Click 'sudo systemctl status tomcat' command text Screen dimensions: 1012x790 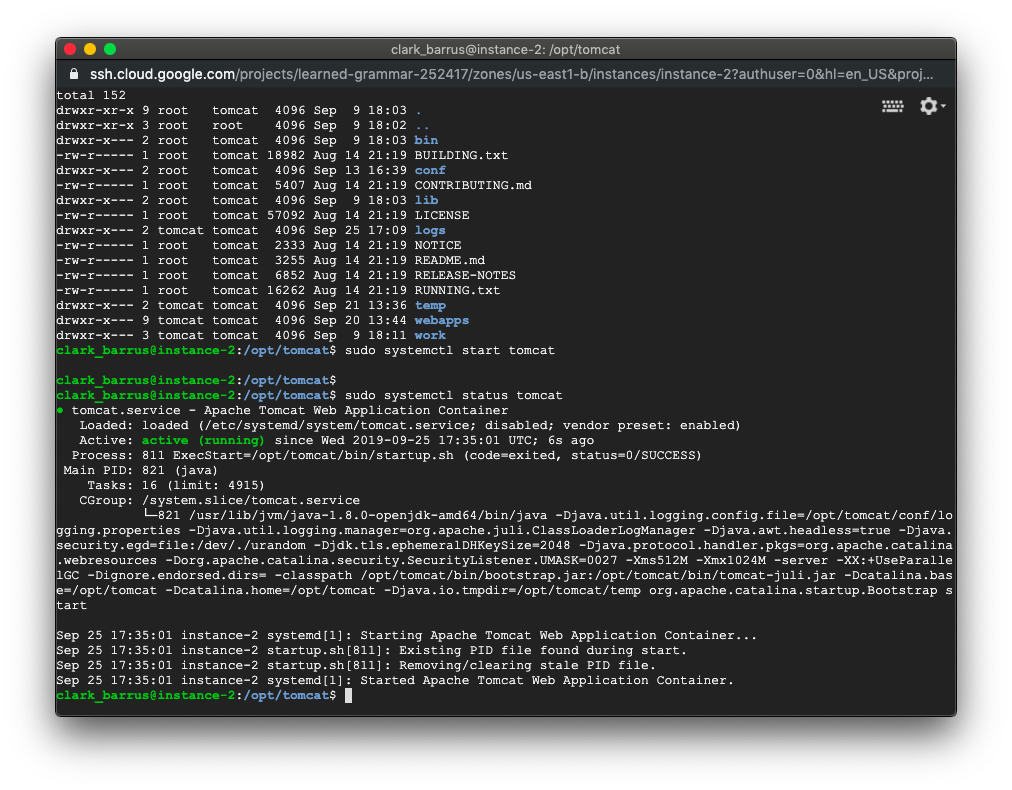454,395
